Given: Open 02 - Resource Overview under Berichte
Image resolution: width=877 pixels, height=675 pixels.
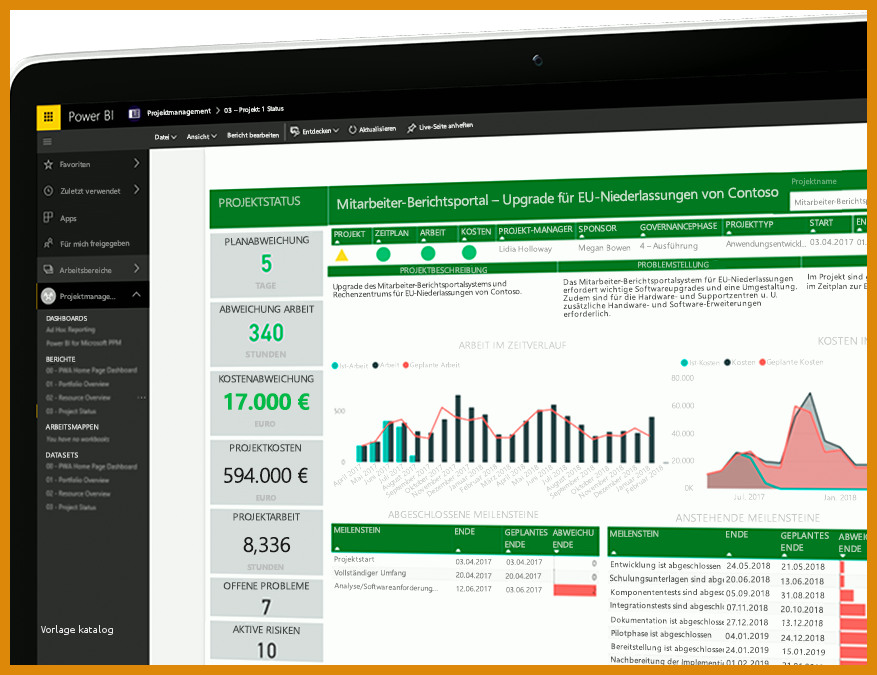Looking at the screenshot, I should tap(78, 398).
